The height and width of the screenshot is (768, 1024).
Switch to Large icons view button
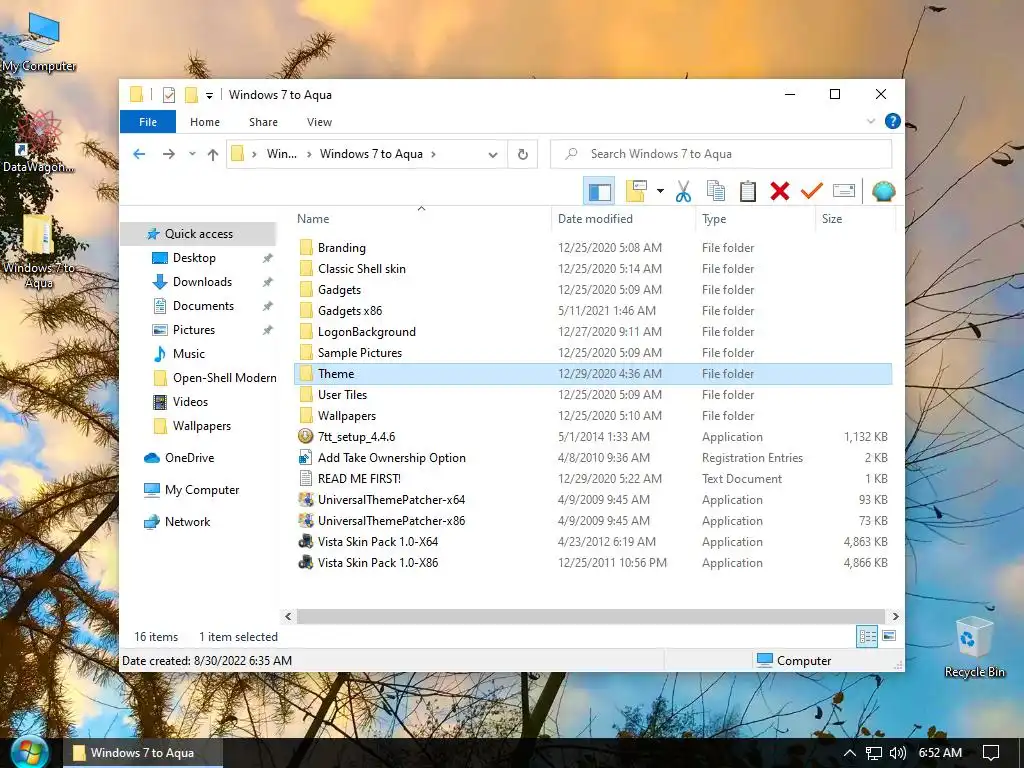tap(889, 635)
